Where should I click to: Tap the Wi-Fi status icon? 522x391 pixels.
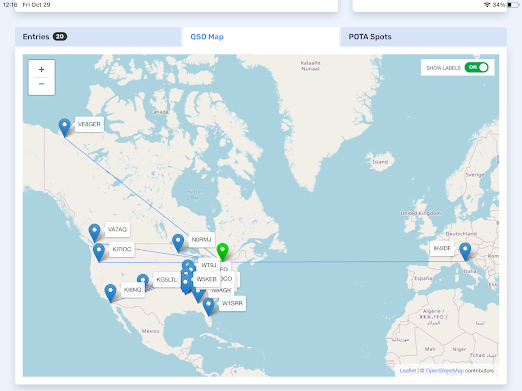tap(487, 5)
